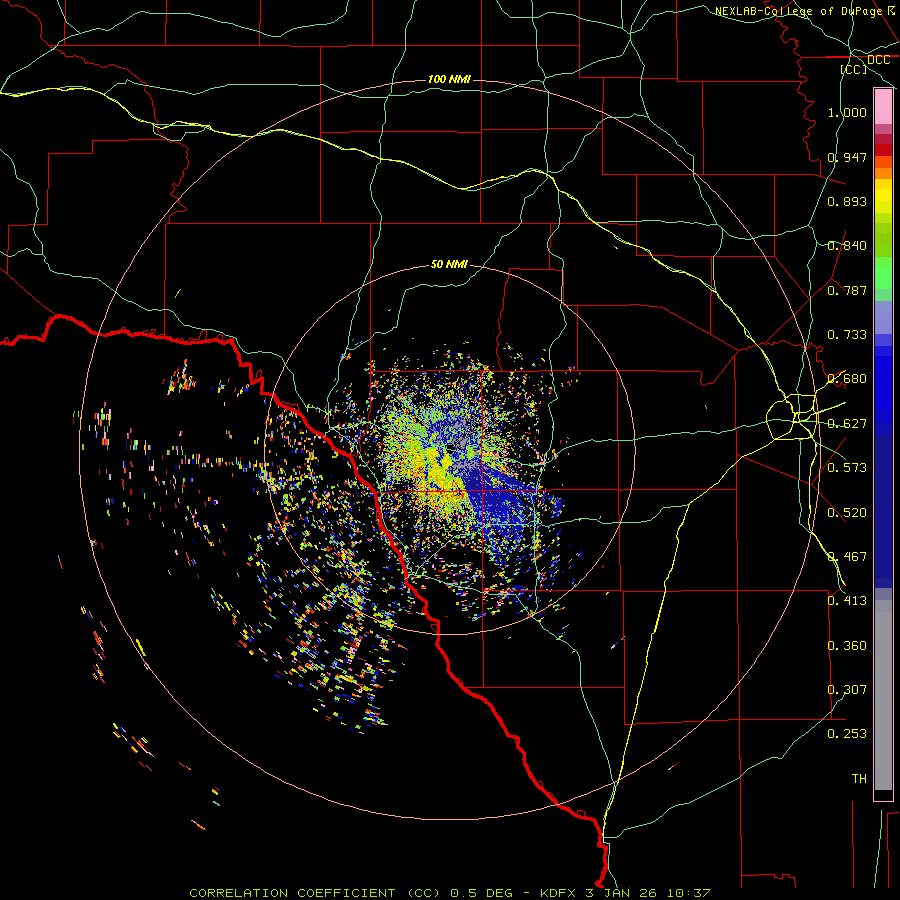Click the 0.840 scale value
The height and width of the screenshot is (900, 900).
(847, 246)
